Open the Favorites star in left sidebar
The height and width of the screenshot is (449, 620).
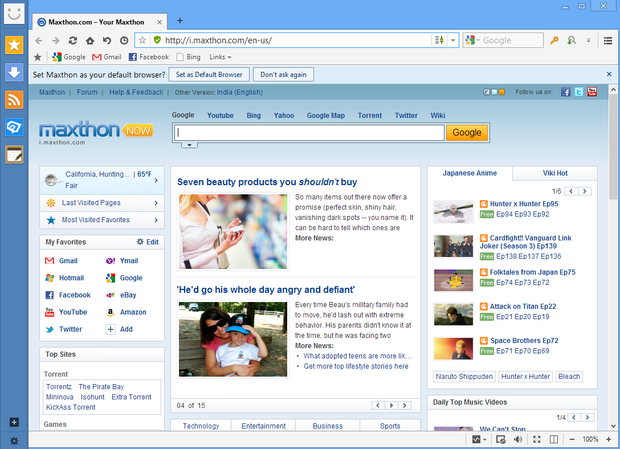coord(14,45)
